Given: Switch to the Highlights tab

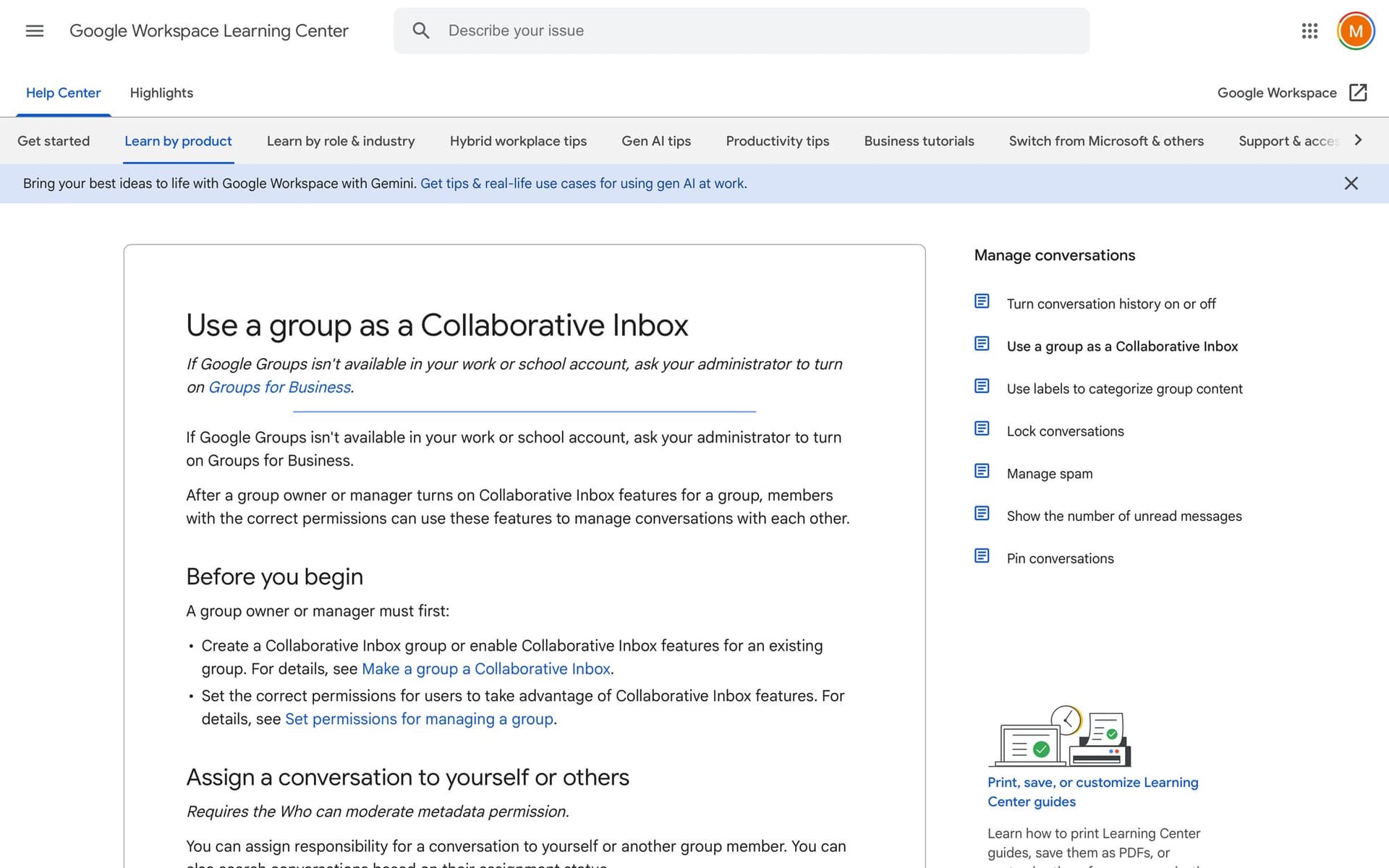Looking at the screenshot, I should 161,93.
